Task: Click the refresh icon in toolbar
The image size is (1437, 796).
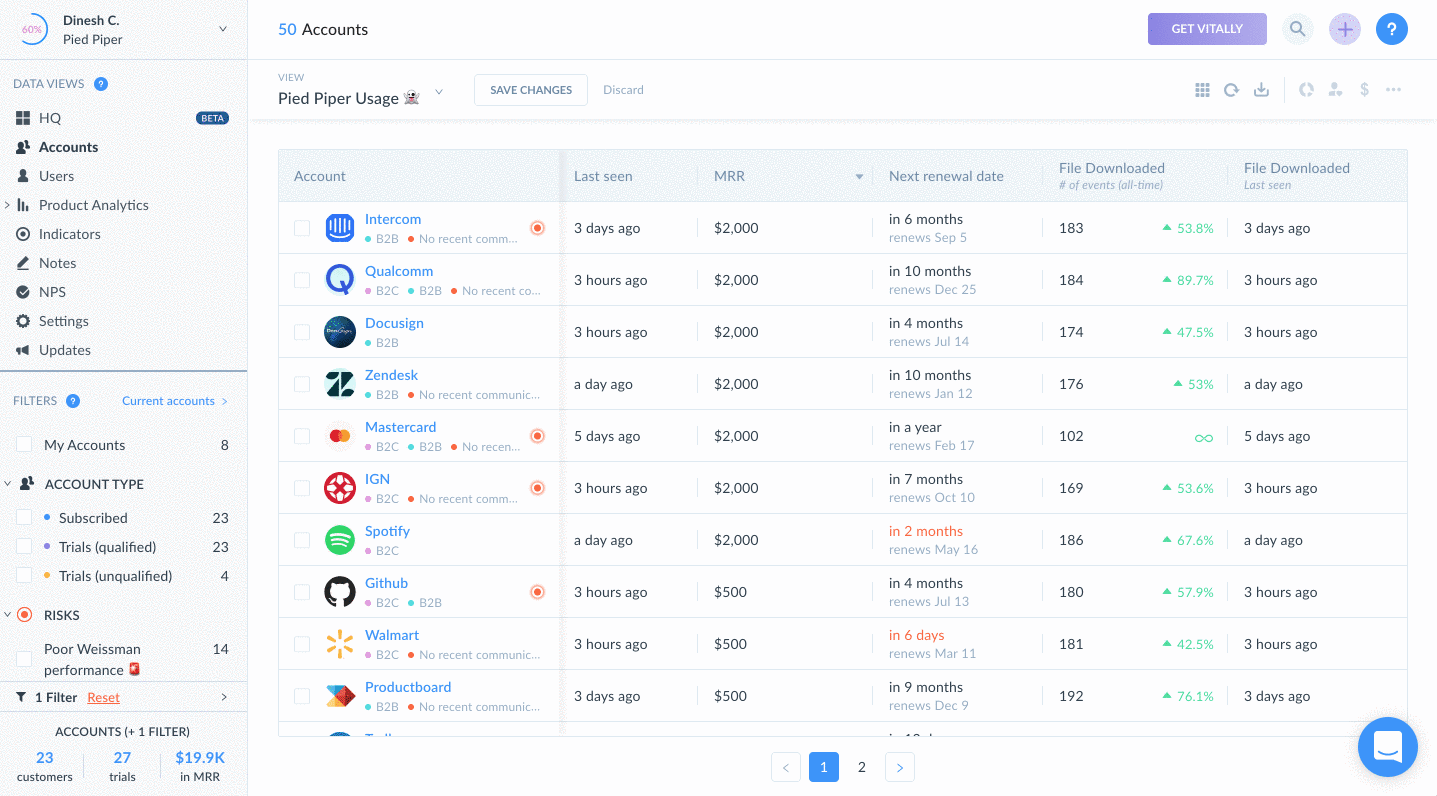Action: [1232, 90]
